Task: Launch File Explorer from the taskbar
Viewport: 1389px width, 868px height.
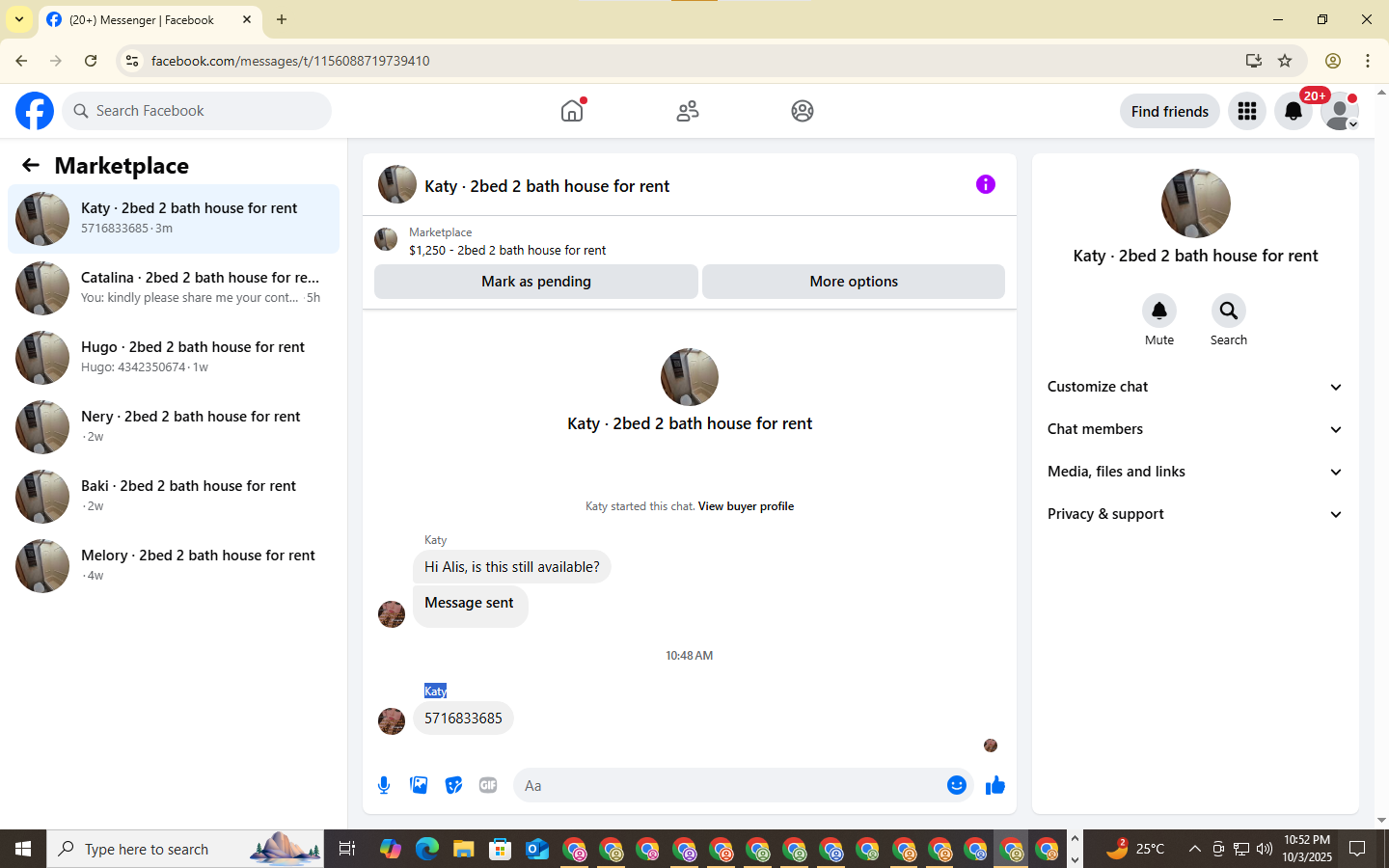Action: coord(464,849)
